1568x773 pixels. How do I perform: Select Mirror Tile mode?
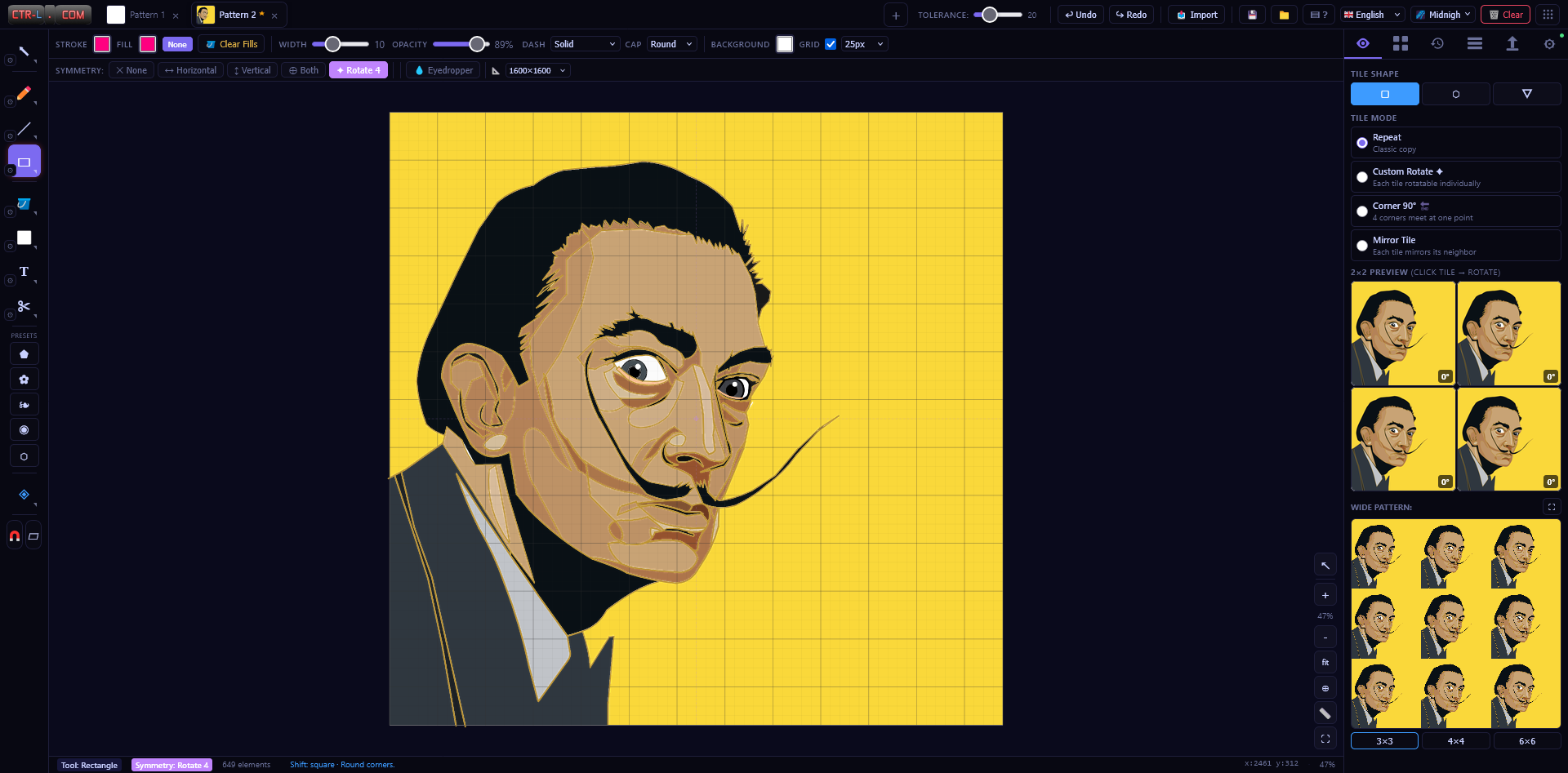coord(1455,246)
